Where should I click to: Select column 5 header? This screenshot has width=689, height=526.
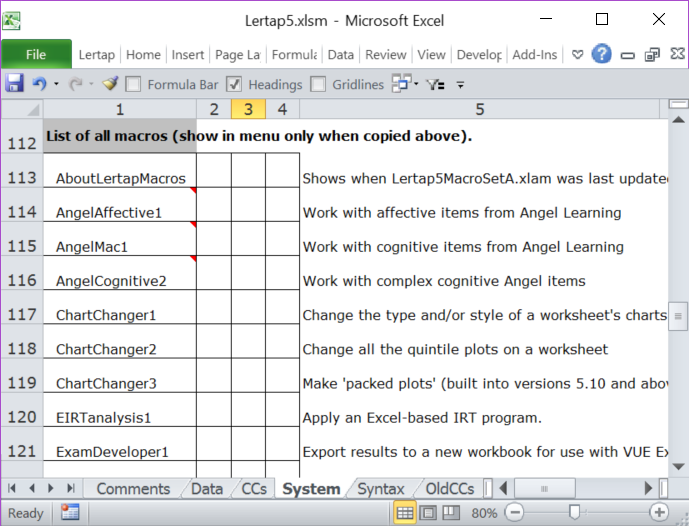(480, 109)
